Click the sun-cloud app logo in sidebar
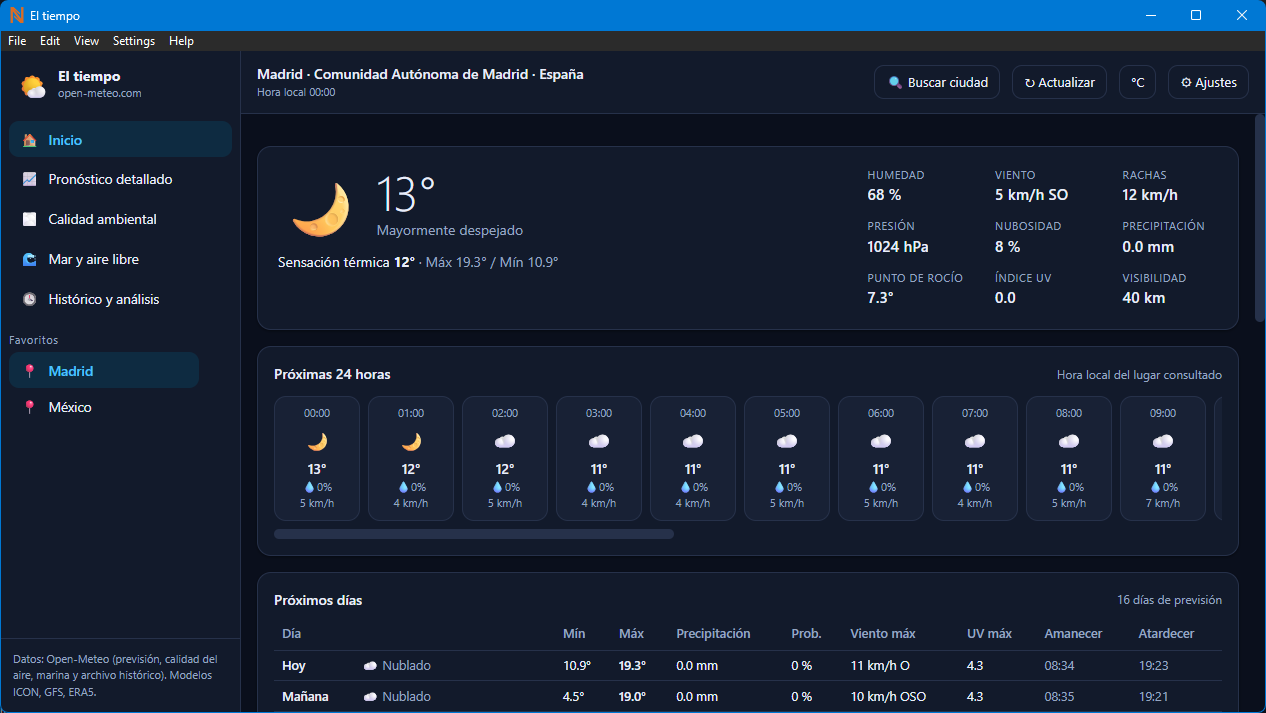Image resolution: width=1266 pixels, height=713 pixels. pyautogui.click(x=34, y=86)
